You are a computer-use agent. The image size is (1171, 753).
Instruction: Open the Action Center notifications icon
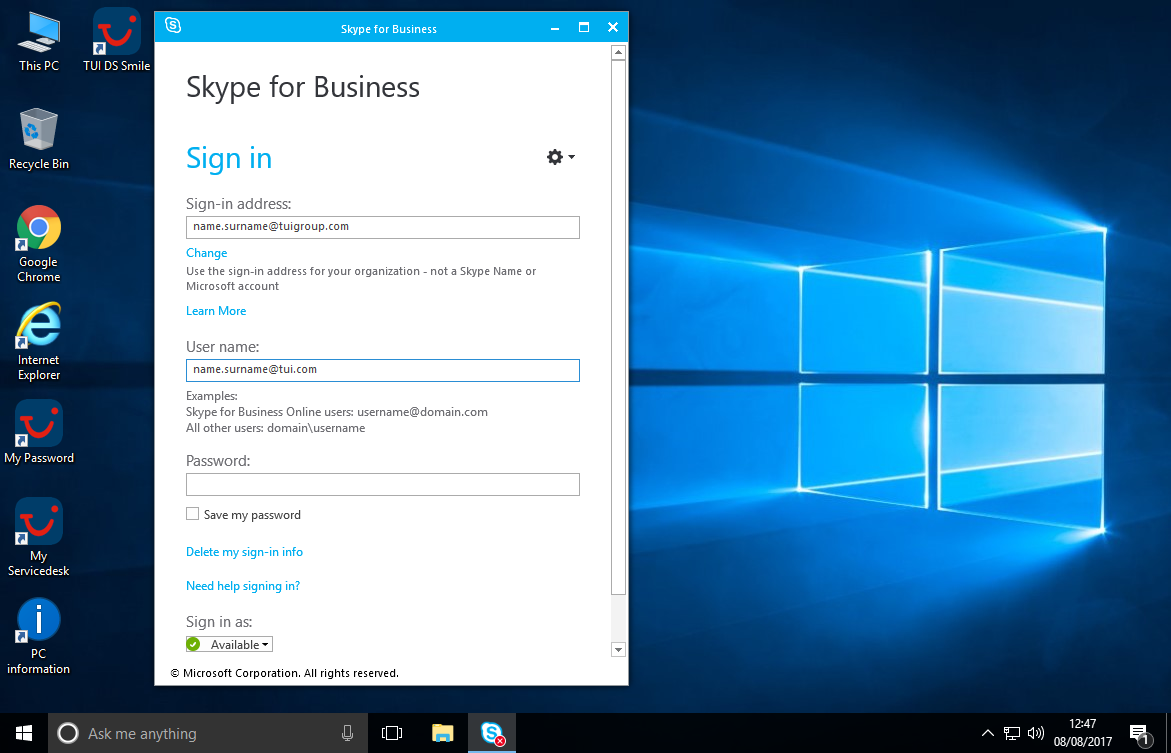pyautogui.click(x=1139, y=733)
